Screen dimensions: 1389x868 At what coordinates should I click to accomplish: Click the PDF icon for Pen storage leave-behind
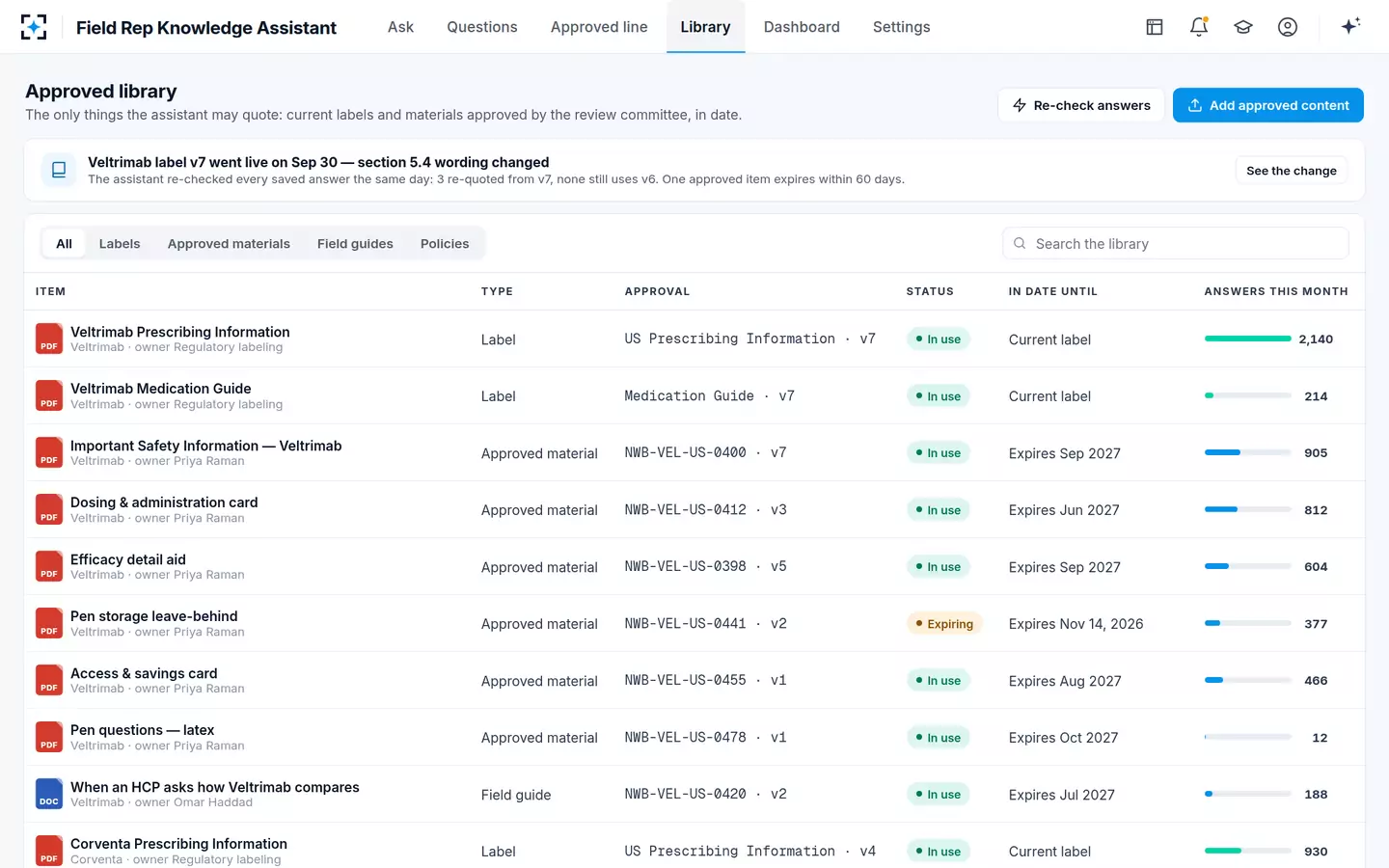pos(49,623)
